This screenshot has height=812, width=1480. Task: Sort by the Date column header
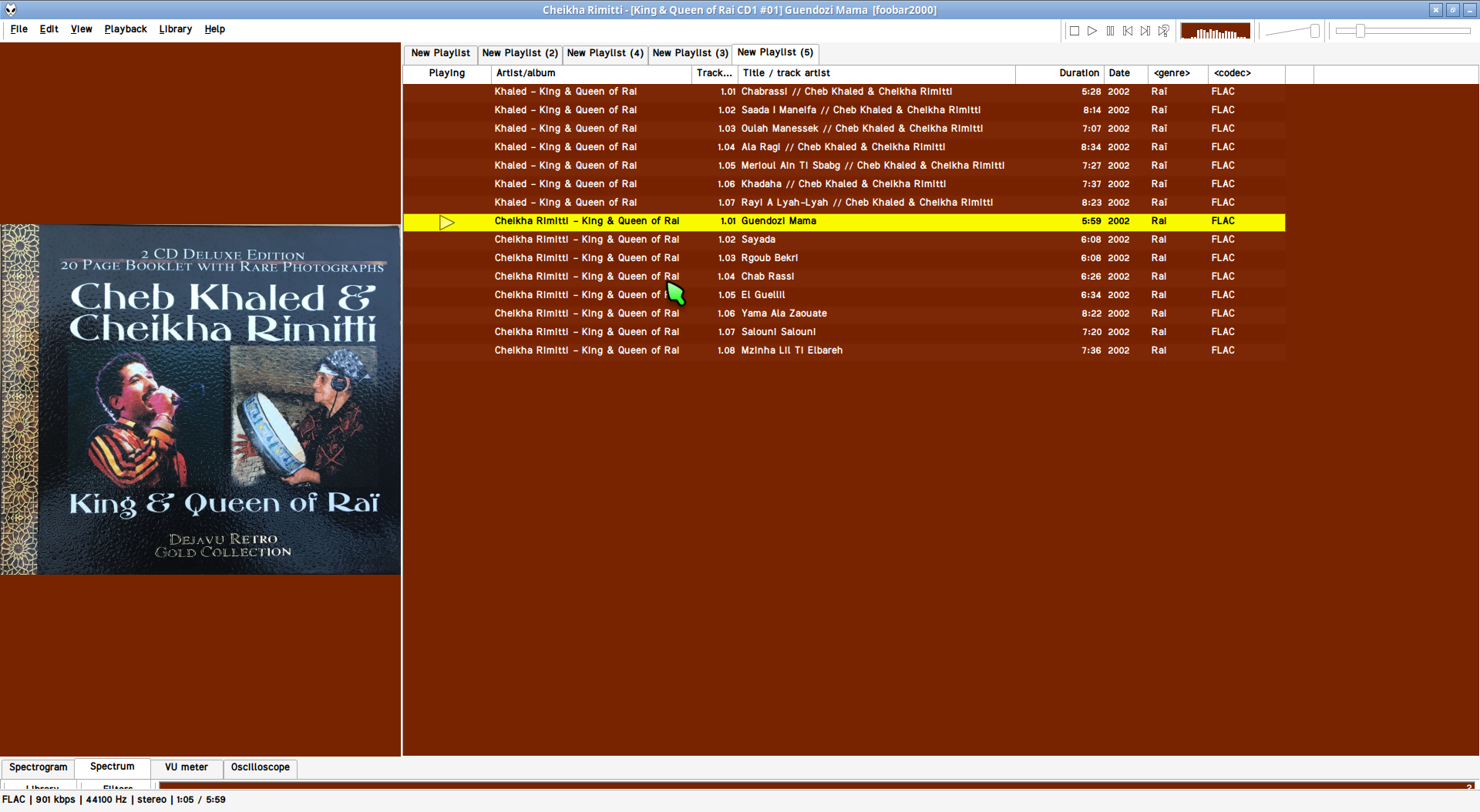[1126, 73]
